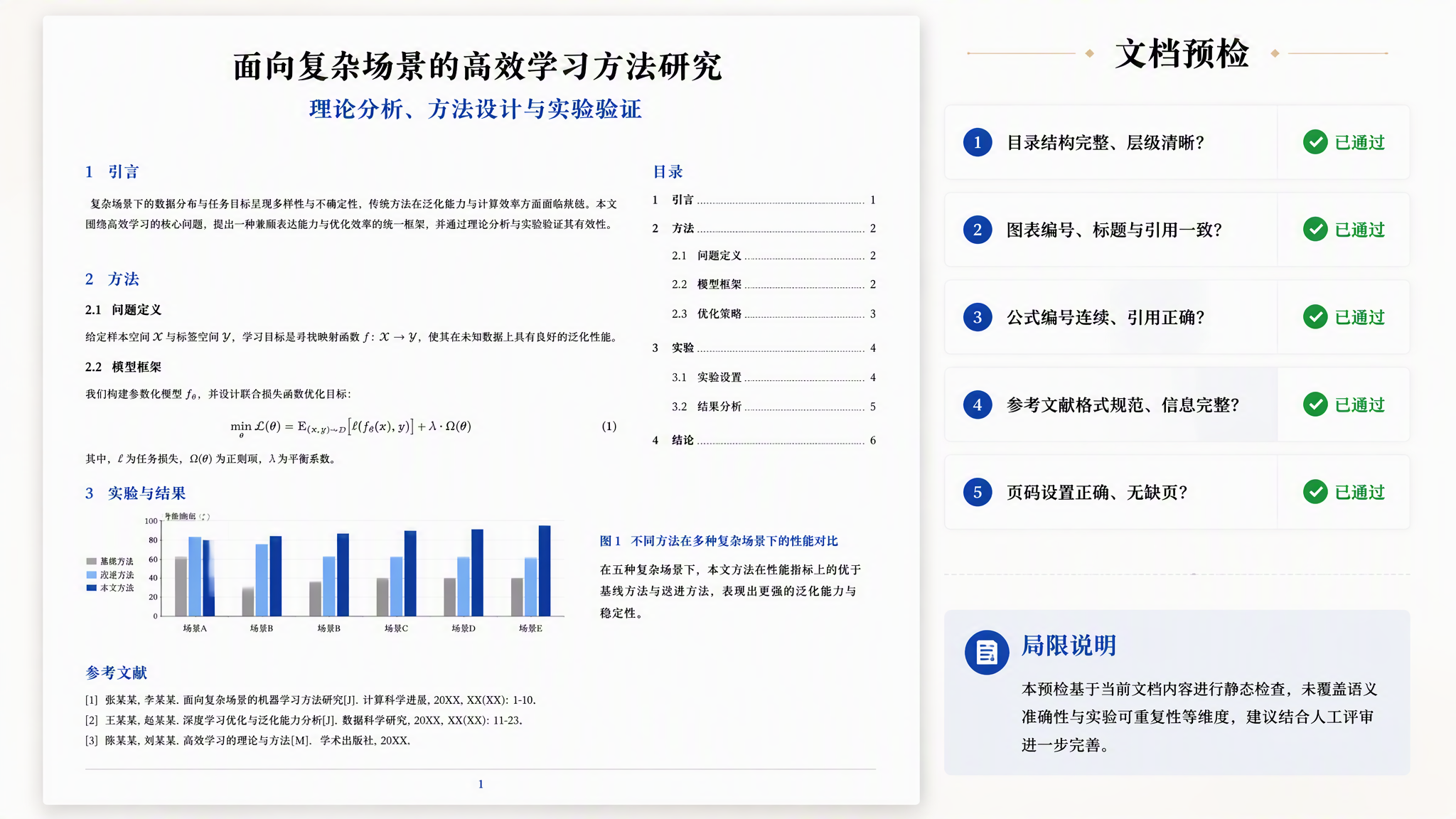
Task: Click reference [2] 王某某, 赵某某
Action: [x=304, y=720]
